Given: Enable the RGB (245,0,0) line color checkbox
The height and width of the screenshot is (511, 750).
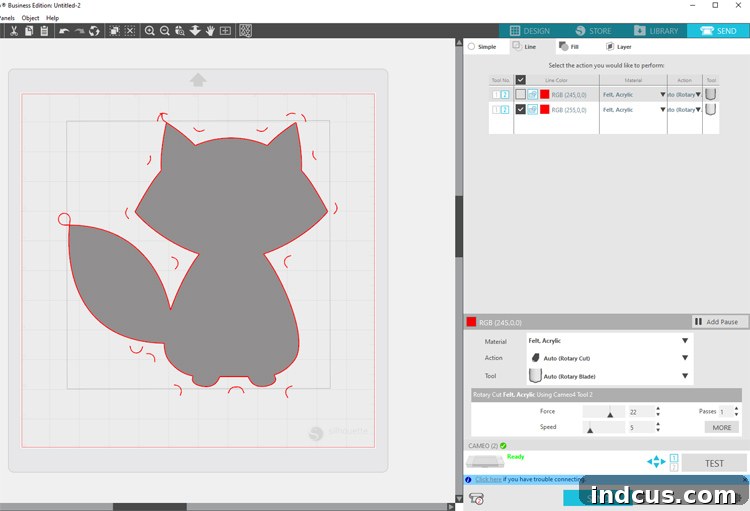Looking at the screenshot, I should (520, 95).
